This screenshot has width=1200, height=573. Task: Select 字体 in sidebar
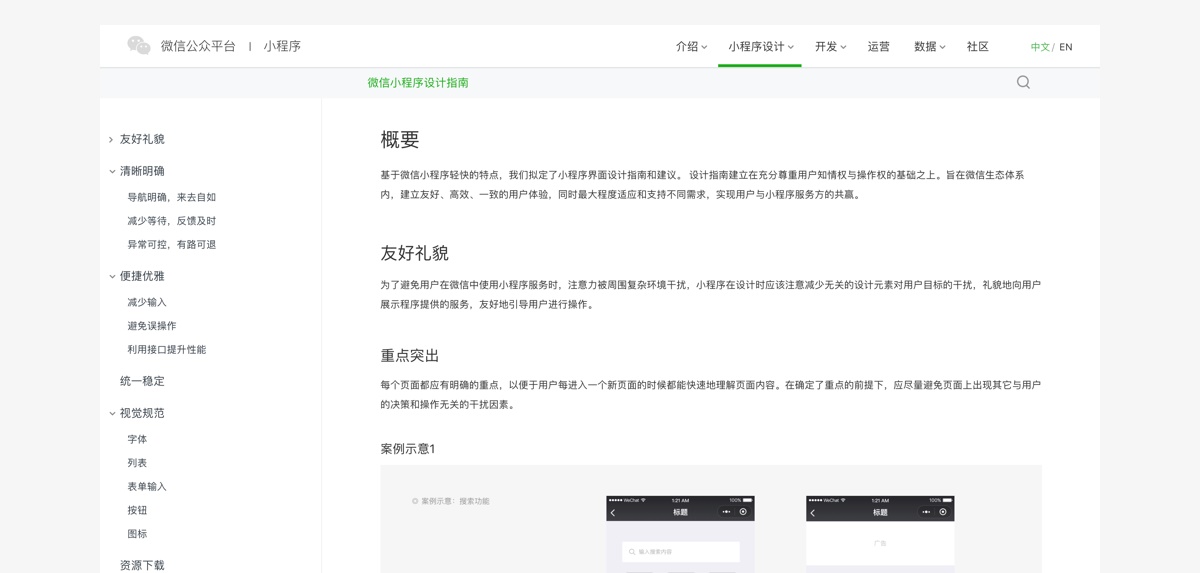click(x=137, y=439)
